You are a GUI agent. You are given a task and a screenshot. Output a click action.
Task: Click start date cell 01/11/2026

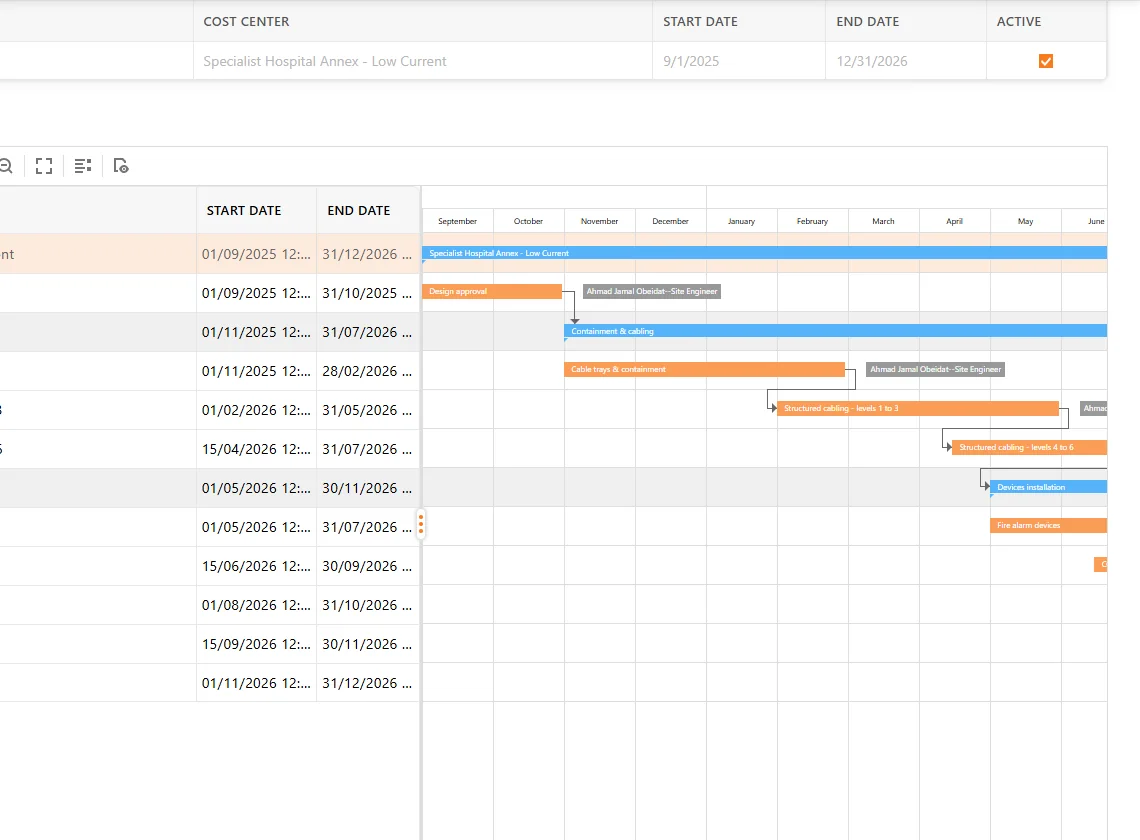tap(256, 683)
